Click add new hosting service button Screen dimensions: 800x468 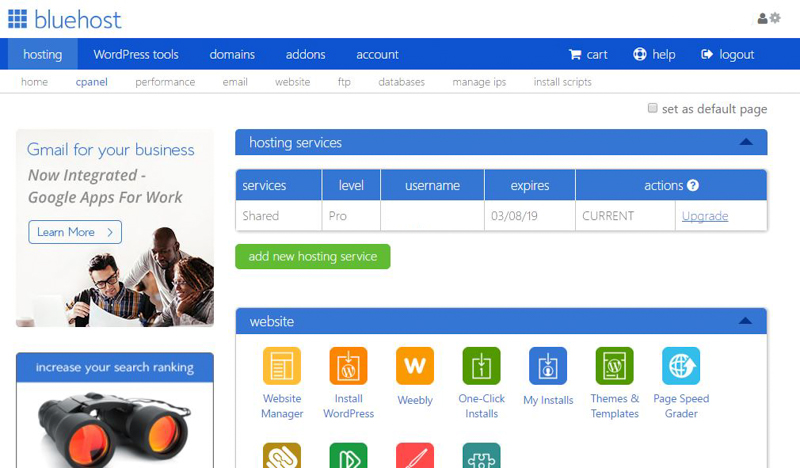click(313, 256)
